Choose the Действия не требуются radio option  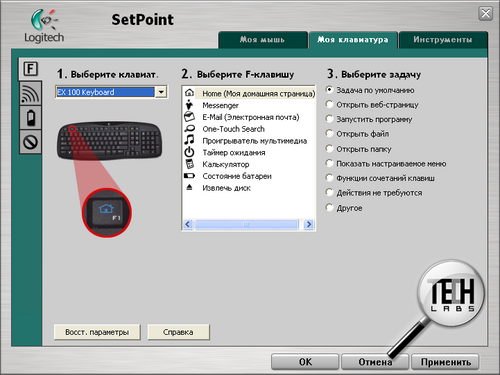coord(329,192)
